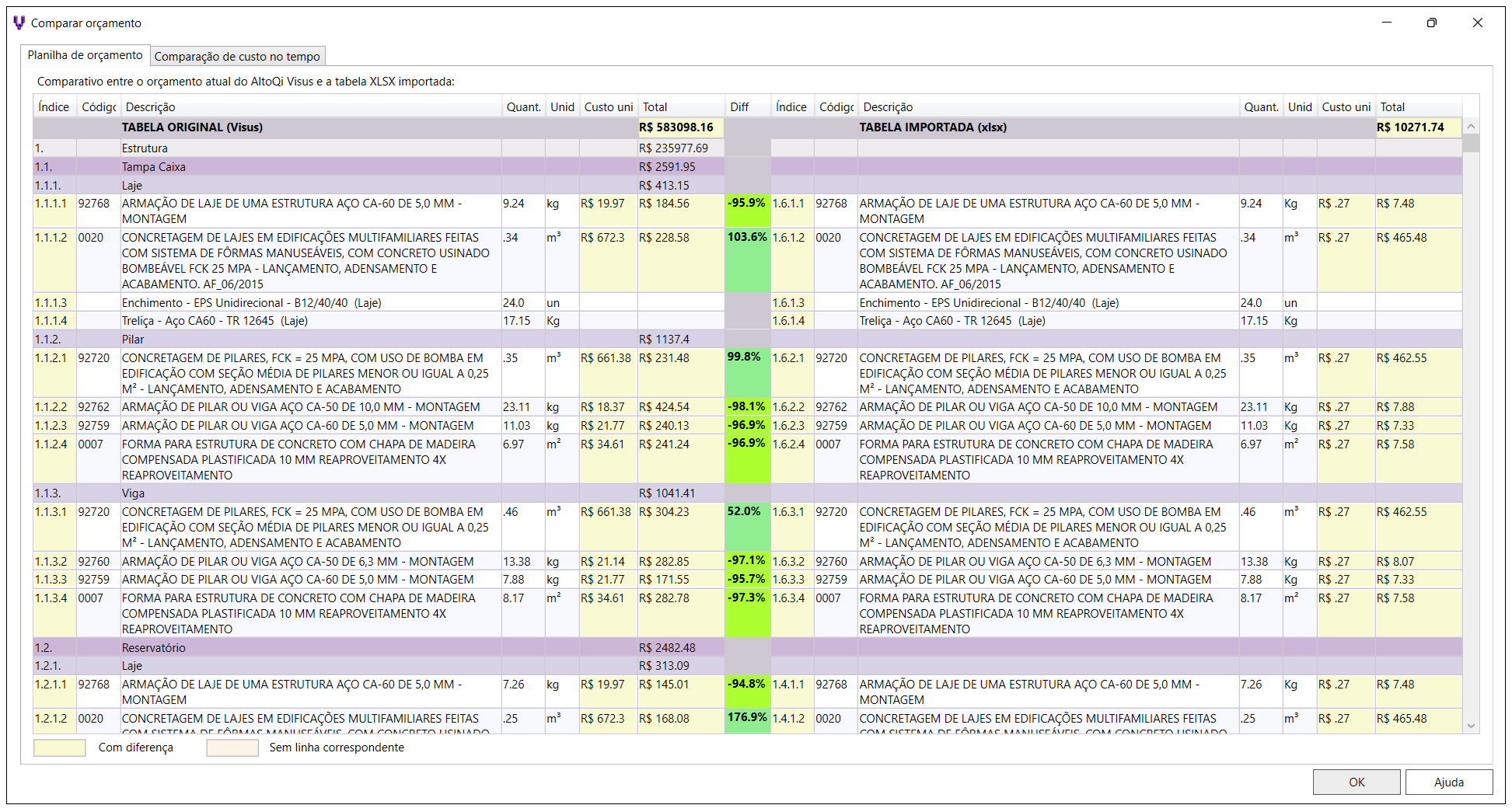This screenshot has height=812, width=1512.
Task: Click the imported table total R$ 10271.74
Action: tap(1410, 127)
